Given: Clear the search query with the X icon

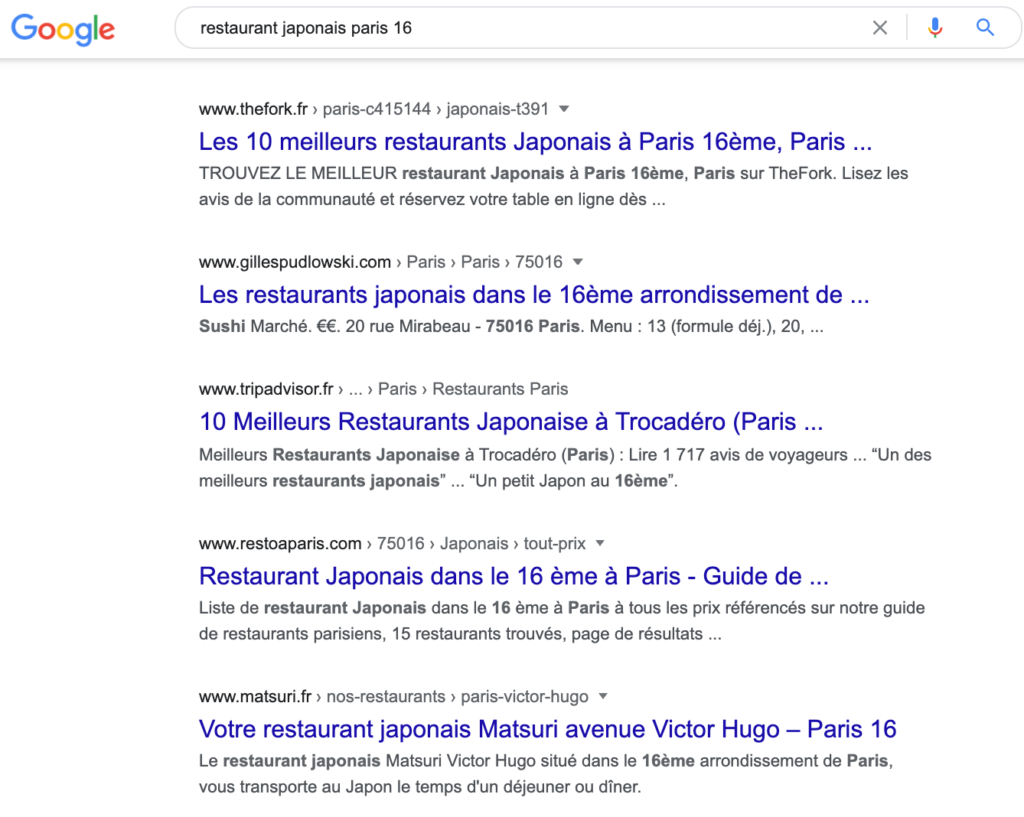Looking at the screenshot, I should coord(880,28).
